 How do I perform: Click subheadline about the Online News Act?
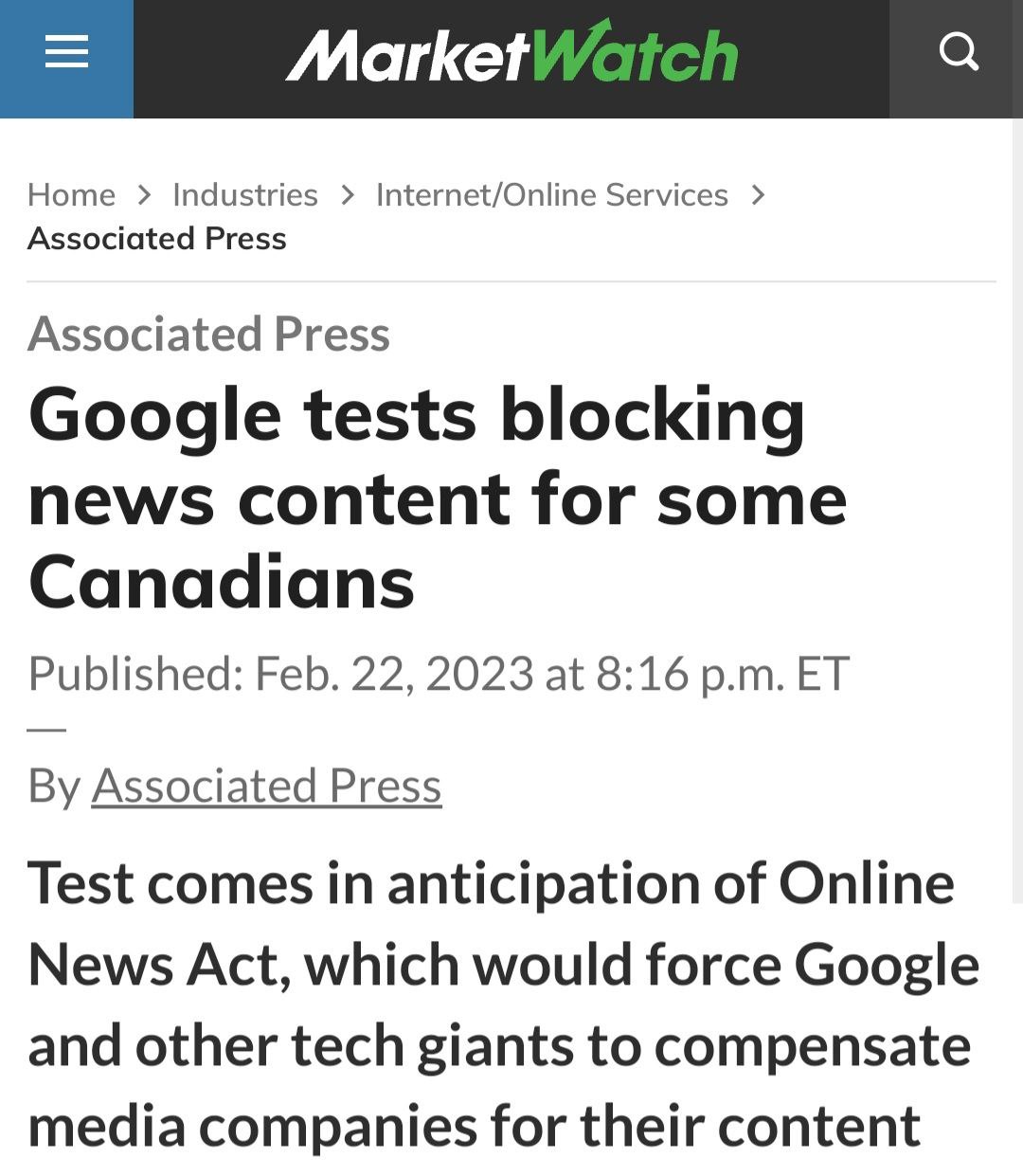(503, 1004)
